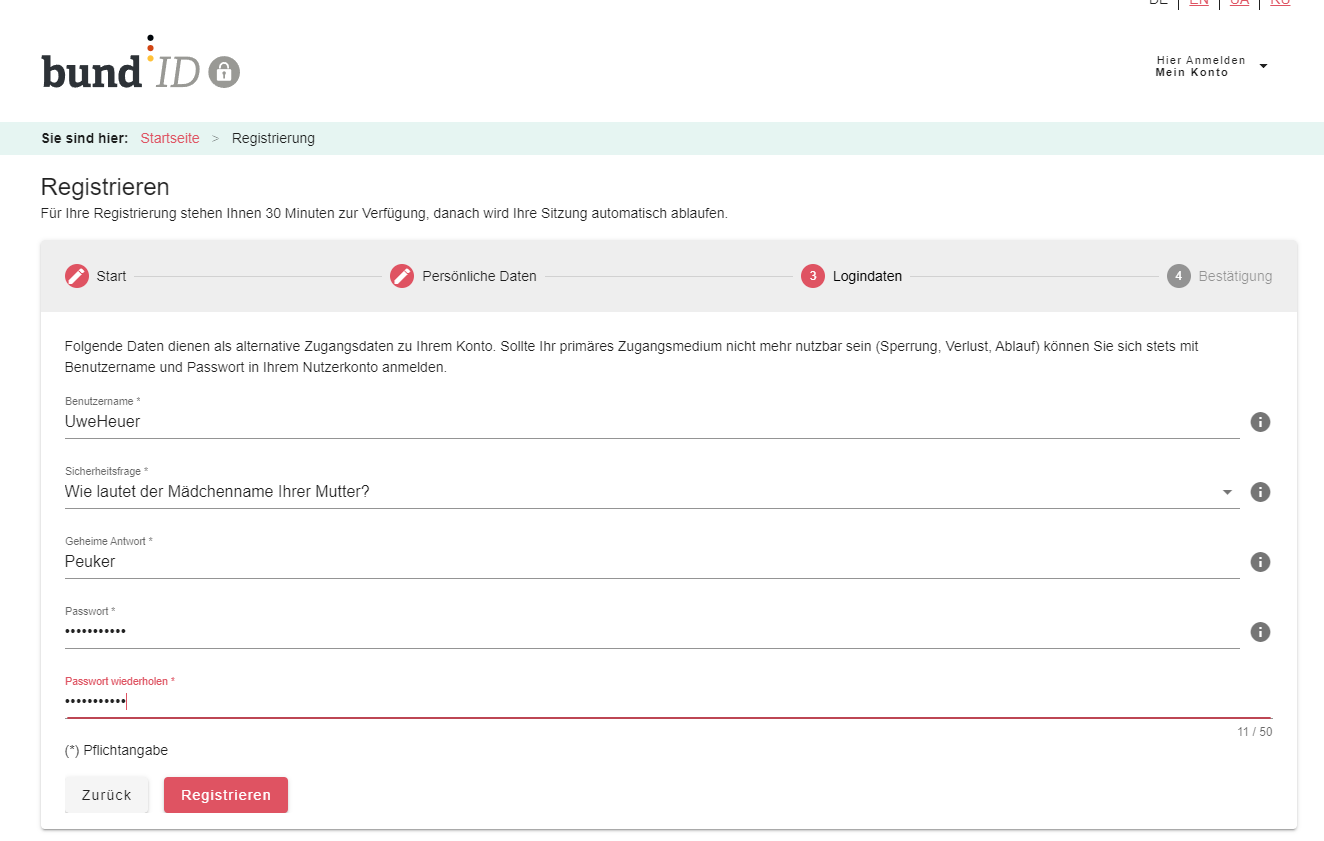This screenshot has width=1324, height=841.
Task: Go to the Logindaten step label
Action: pos(867,276)
